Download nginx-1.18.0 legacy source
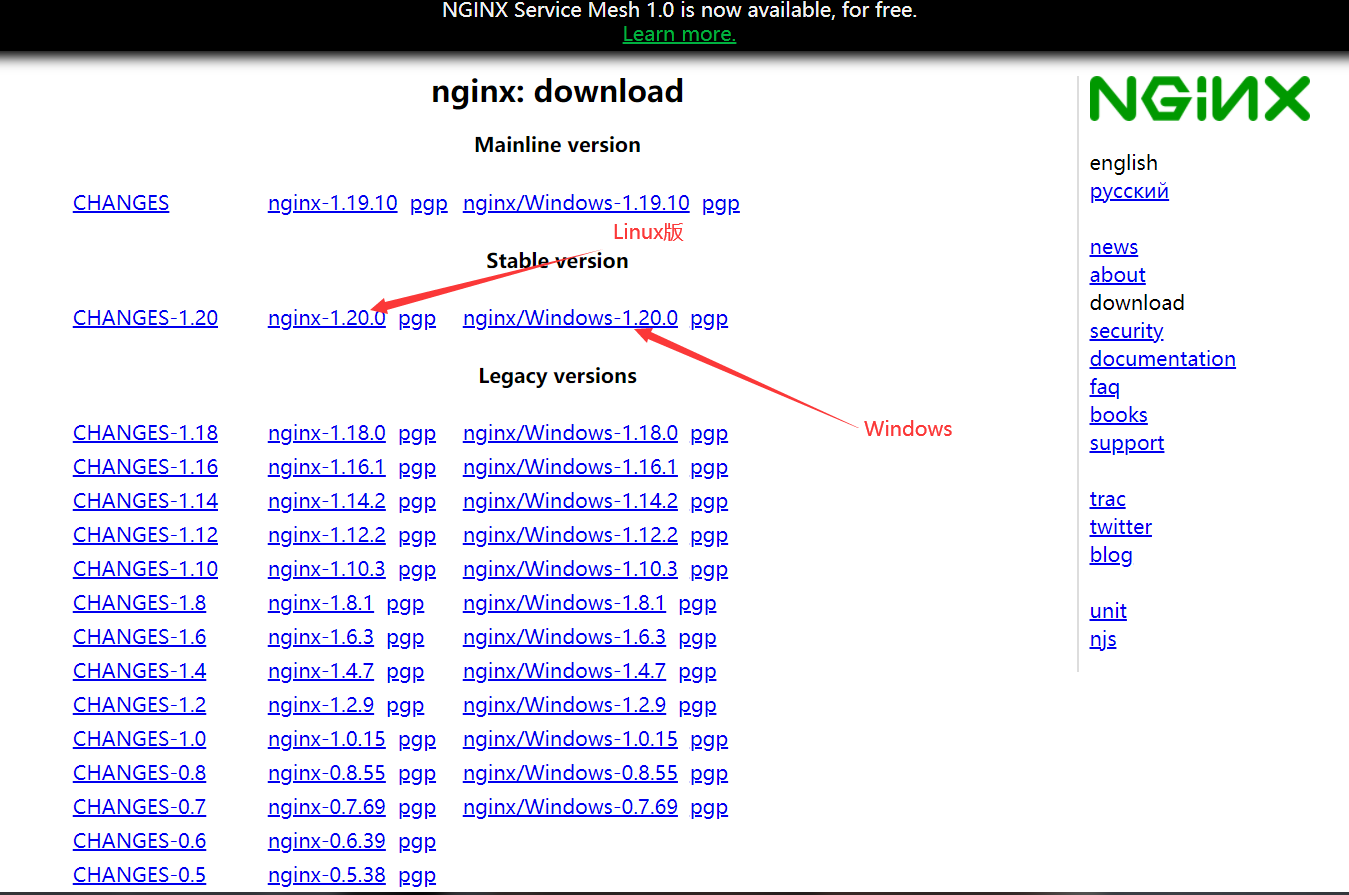 pyautogui.click(x=326, y=433)
